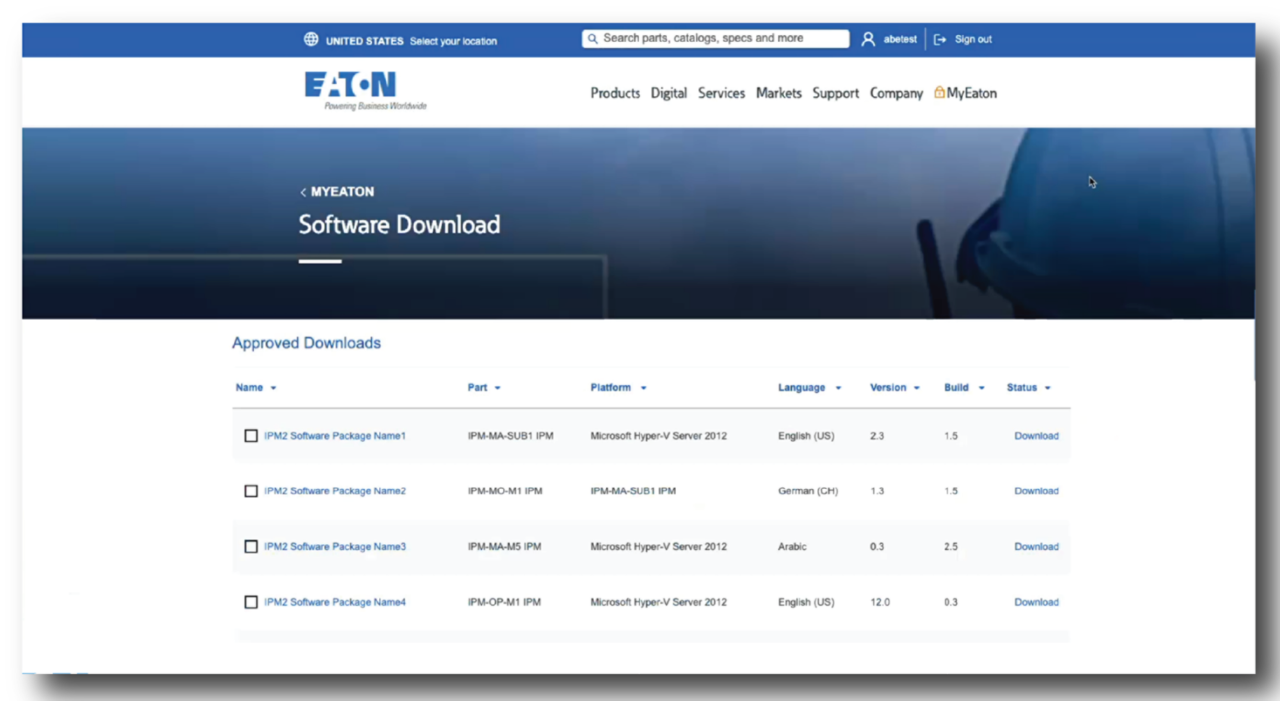Sort by the Name column header
The height and width of the screenshot is (701, 1280).
click(256, 388)
